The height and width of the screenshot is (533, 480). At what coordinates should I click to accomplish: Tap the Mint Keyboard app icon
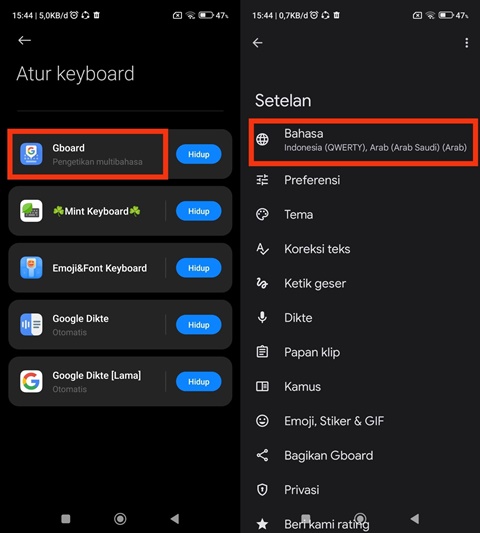[x=31, y=211]
